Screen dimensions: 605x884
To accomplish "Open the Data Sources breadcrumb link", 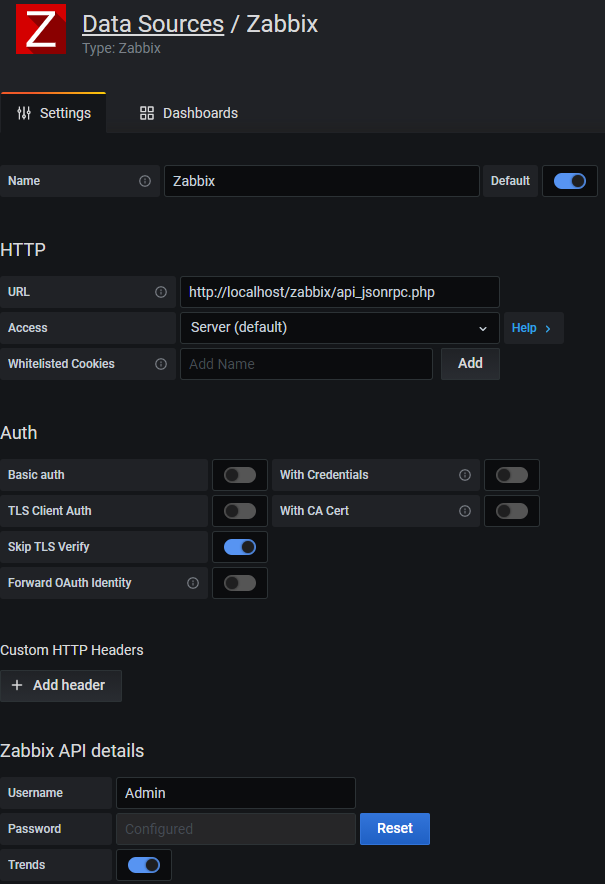I will point(153,24).
